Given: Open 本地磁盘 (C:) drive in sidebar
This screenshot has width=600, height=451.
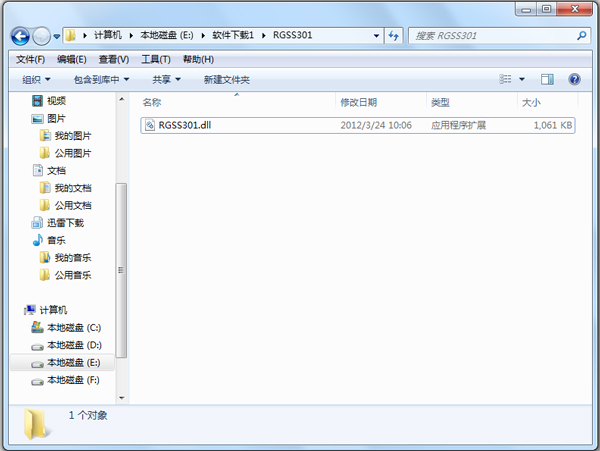Looking at the screenshot, I should pyautogui.click(x=73, y=327).
